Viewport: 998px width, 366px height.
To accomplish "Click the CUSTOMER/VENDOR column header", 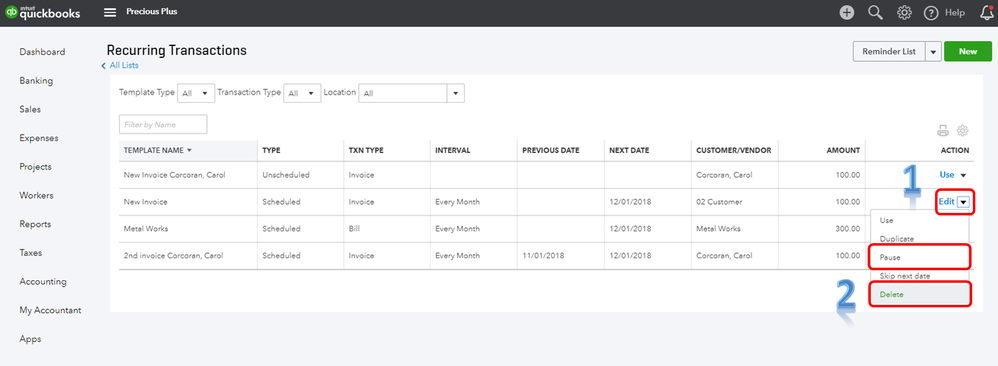I will point(733,151).
